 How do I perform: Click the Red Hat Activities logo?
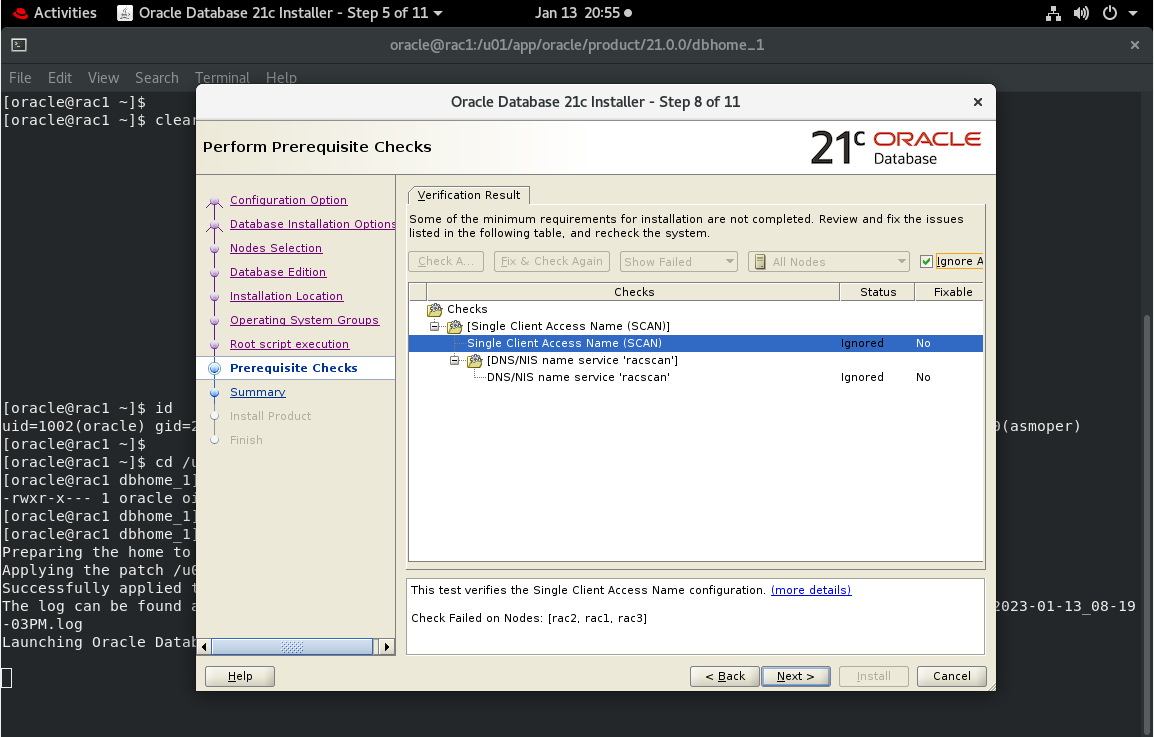(x=21, y=13)
